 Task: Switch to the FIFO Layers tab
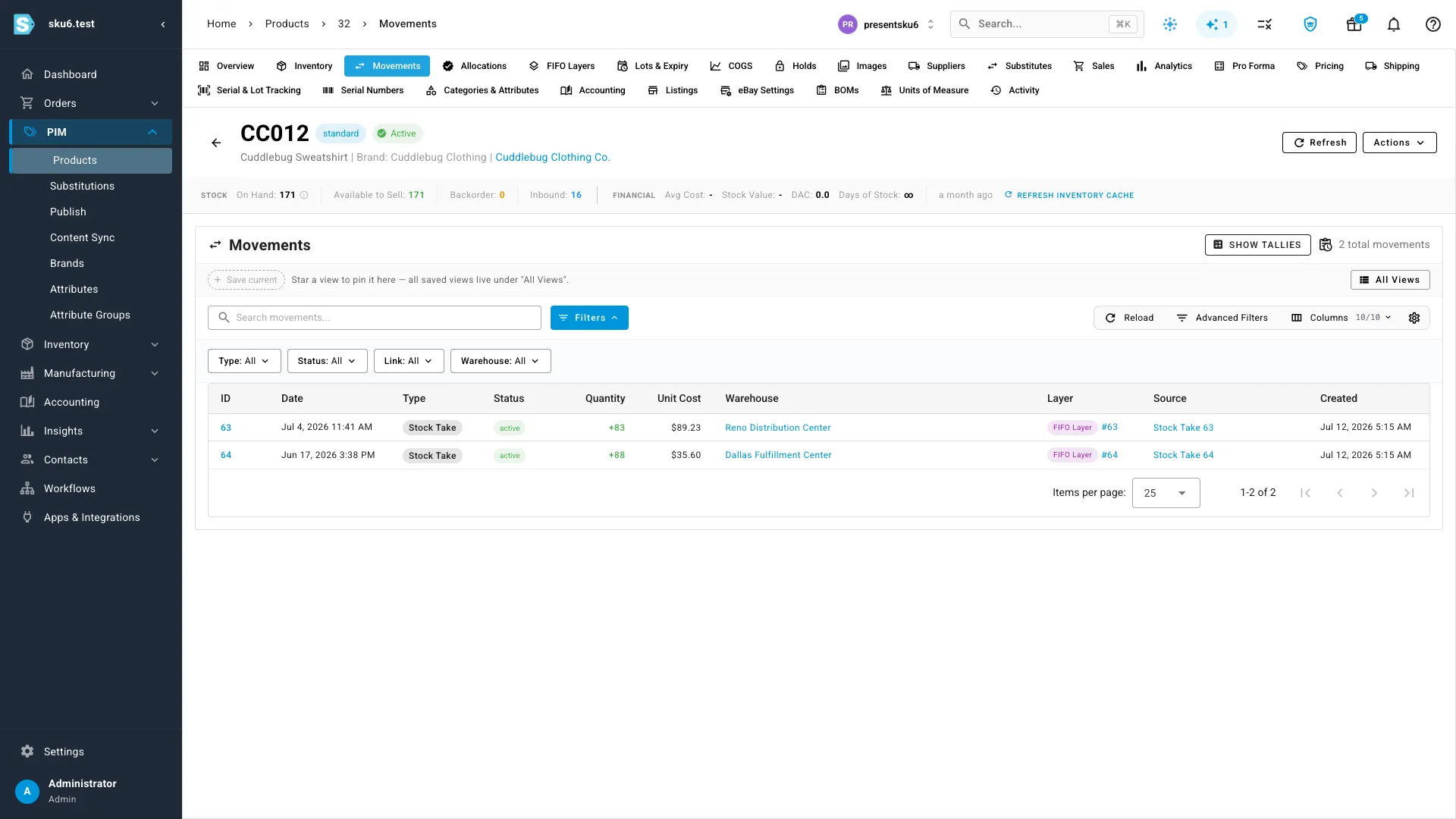(562, 66)
